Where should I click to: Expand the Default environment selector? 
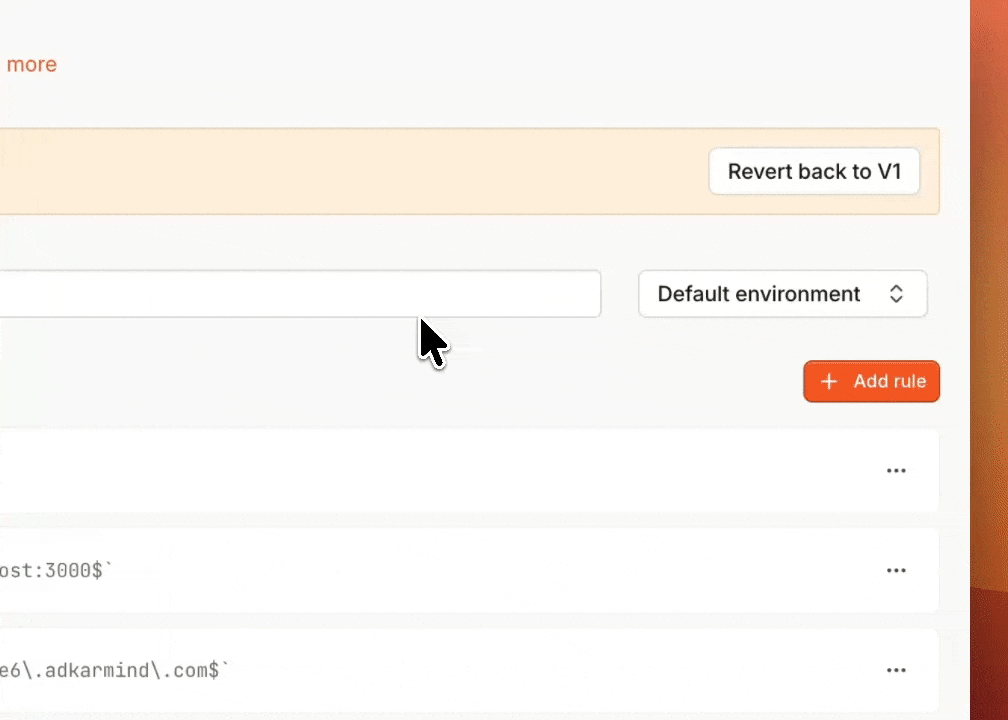click(x=782, y=294)
